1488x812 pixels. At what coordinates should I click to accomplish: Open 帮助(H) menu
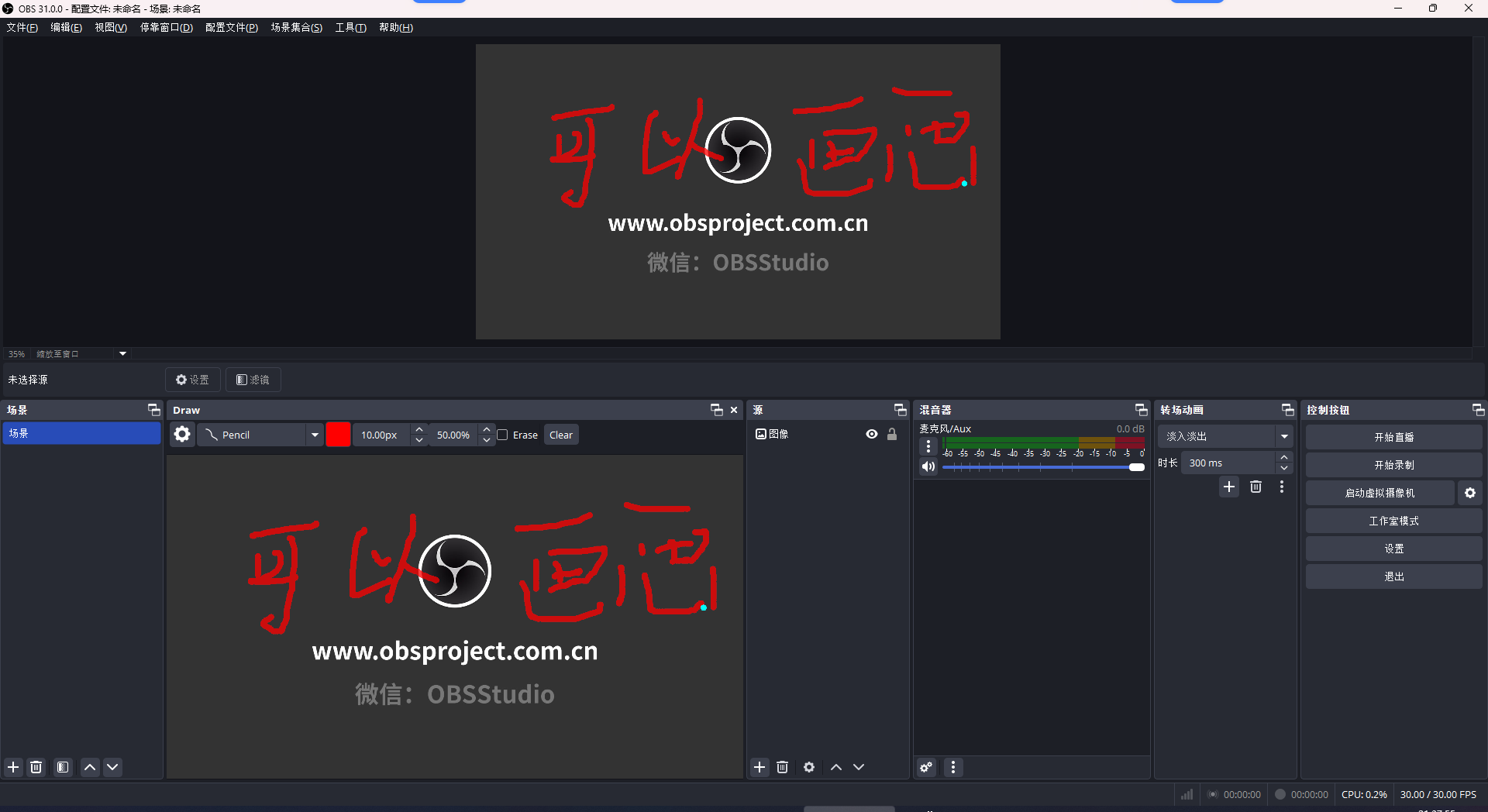(396, 27)
